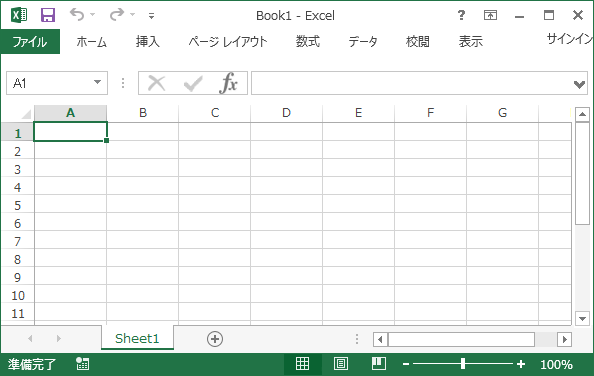The width and height of the screenshot is (594, 376).
Task: Open Customize Quick Access Toolbar dropdown
Action: (151, 16)
